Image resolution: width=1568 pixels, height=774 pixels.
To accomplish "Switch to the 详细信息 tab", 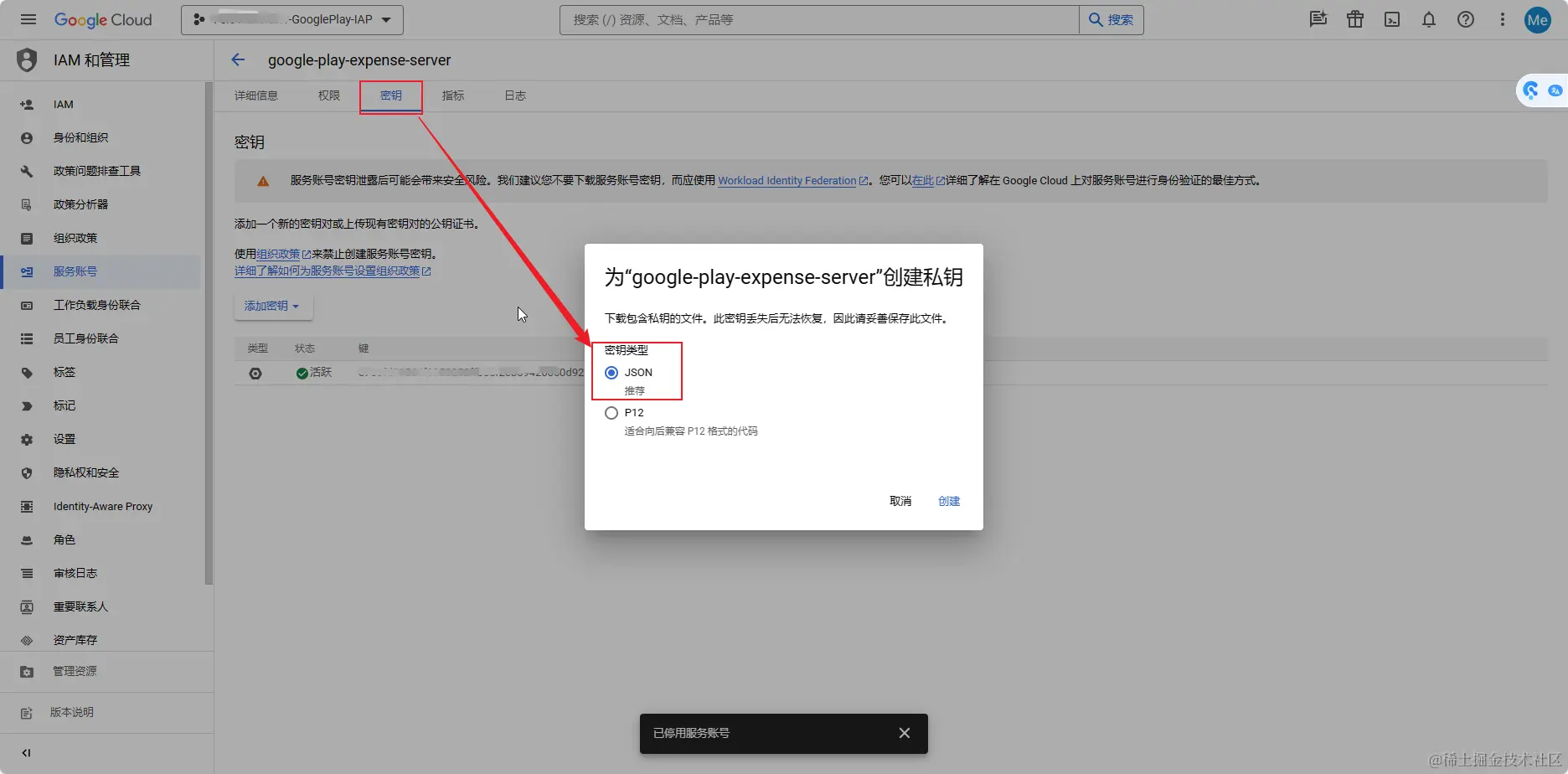I will pos(256,95).
